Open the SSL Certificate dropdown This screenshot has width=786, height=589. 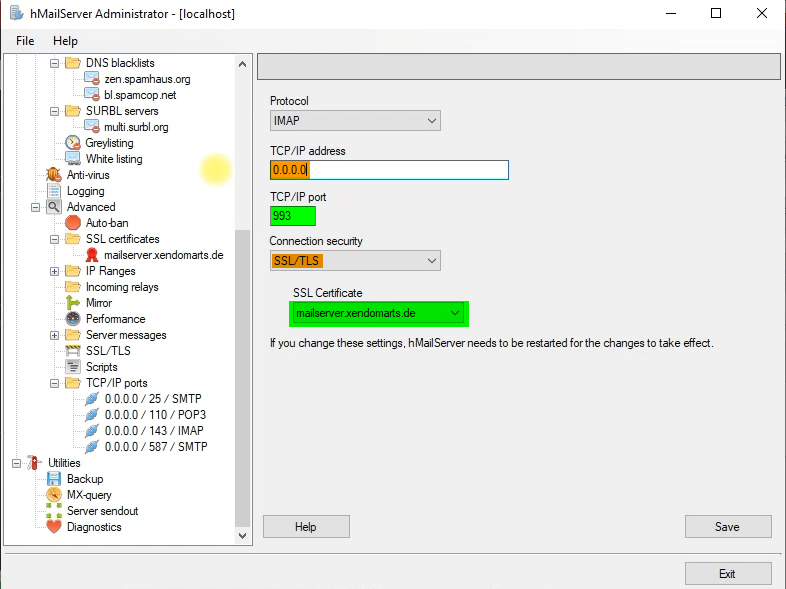378,313
